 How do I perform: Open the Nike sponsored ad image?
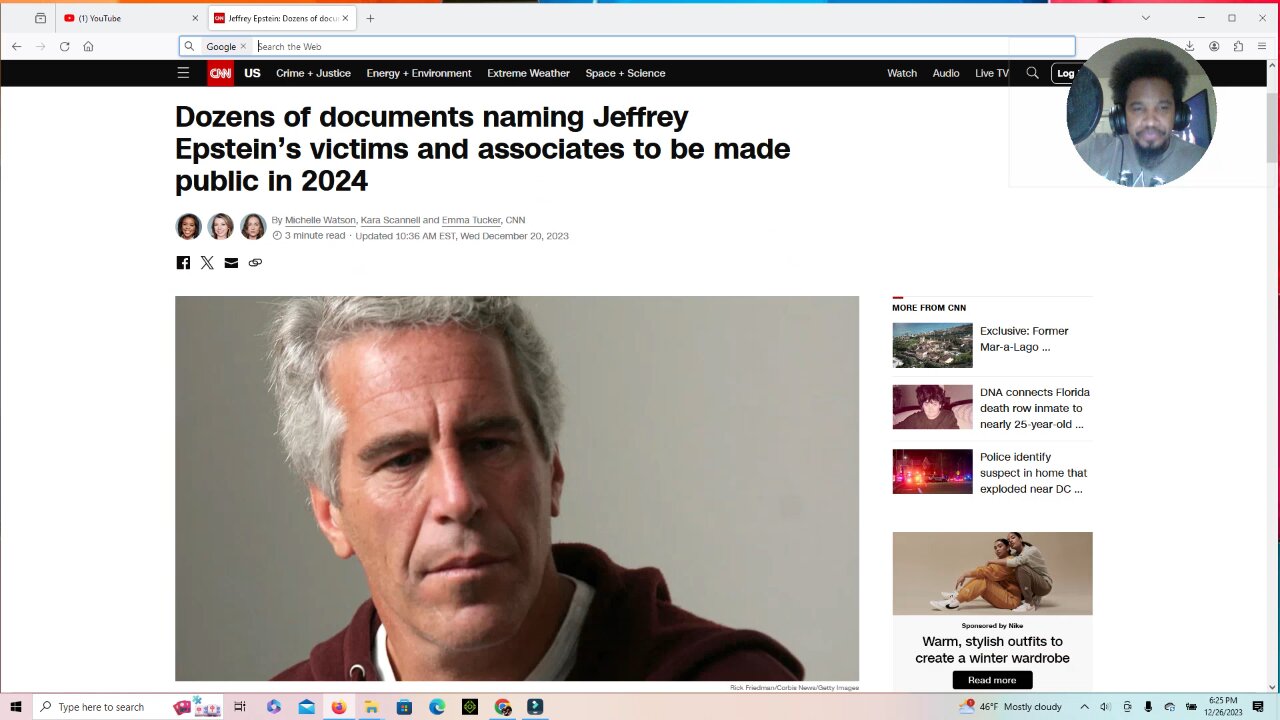(x=992, y=573)
